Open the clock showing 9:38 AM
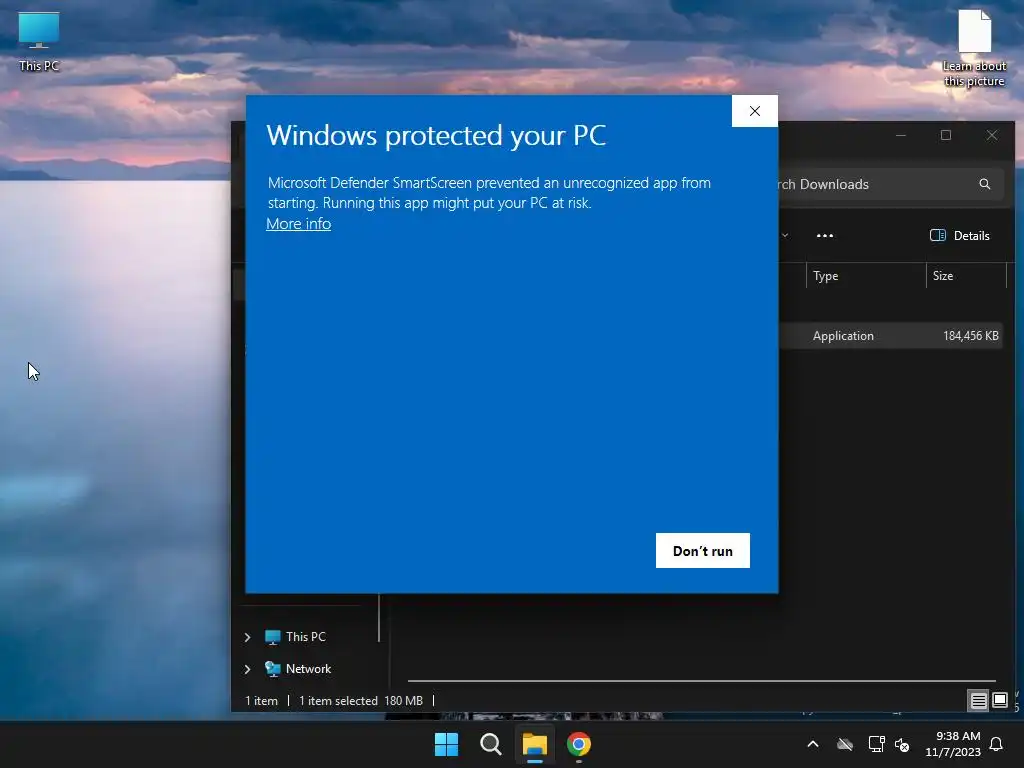1024x768 pixels. tap(953, 744)
